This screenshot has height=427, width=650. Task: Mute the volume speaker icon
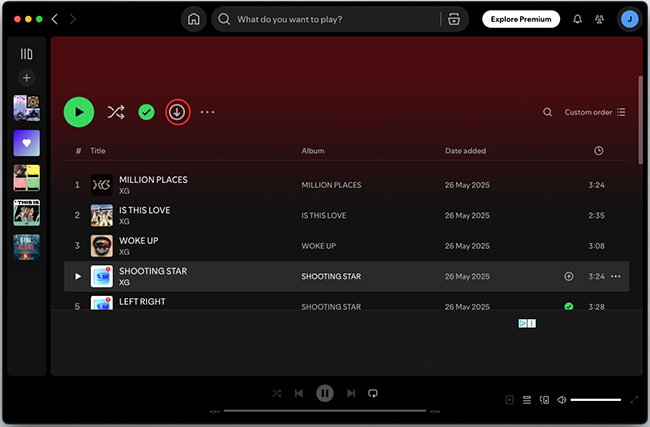[x=561, y=400]
